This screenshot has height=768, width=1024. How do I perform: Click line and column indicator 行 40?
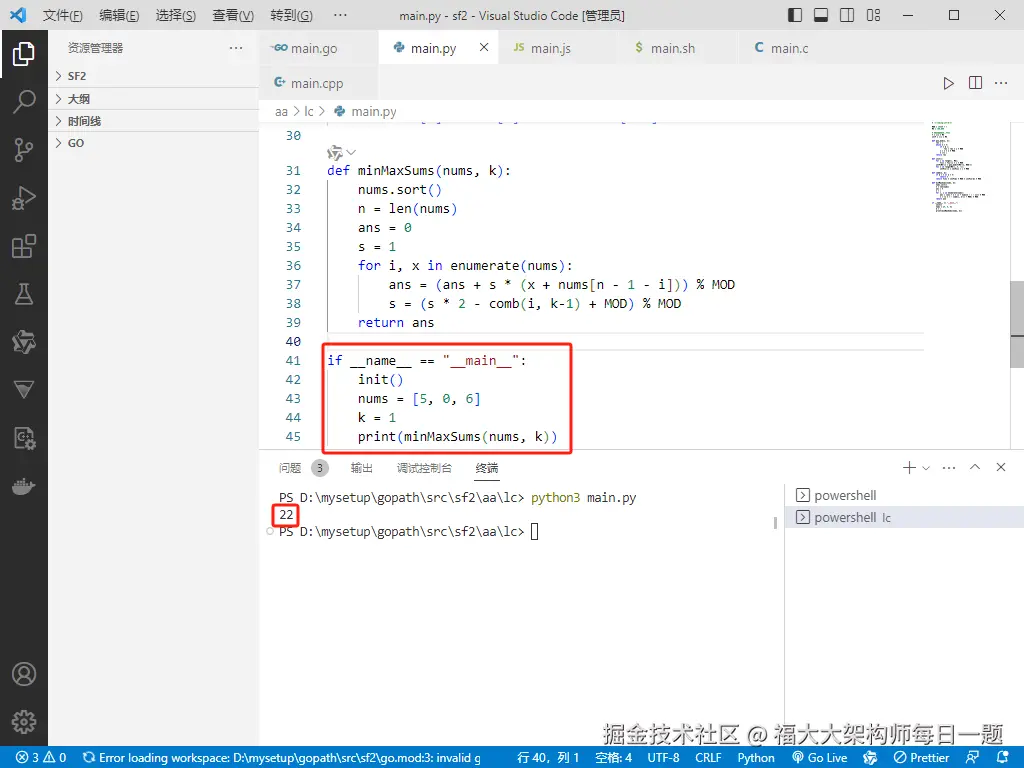[x=548, y=758]
